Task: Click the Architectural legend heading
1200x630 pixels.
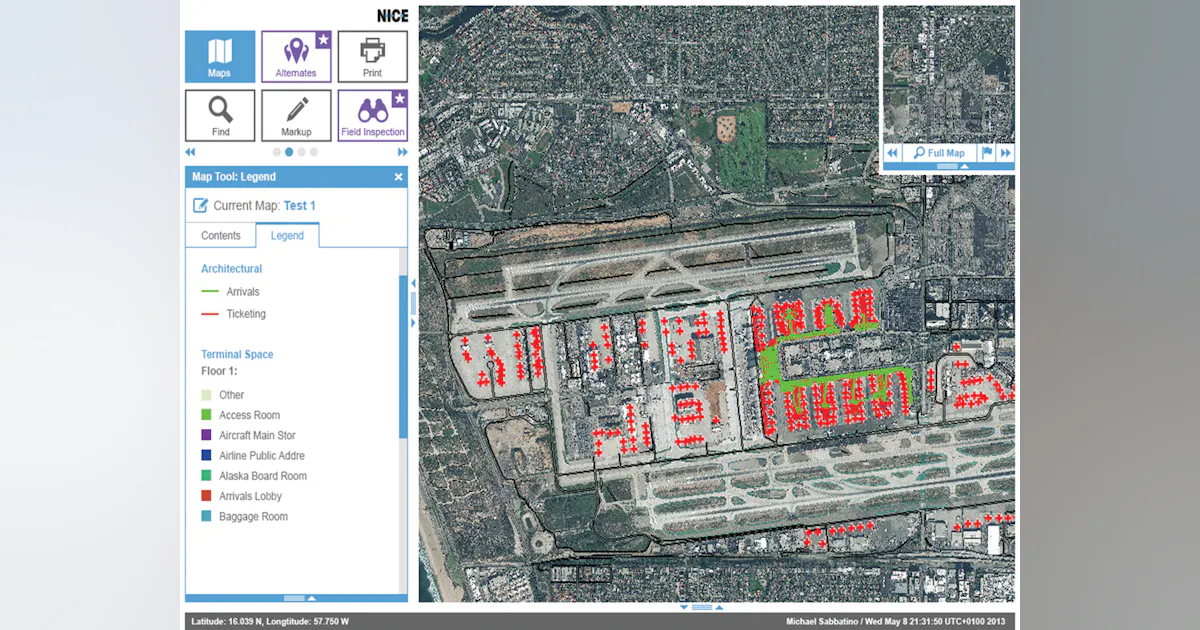Action: coord(231,269)
